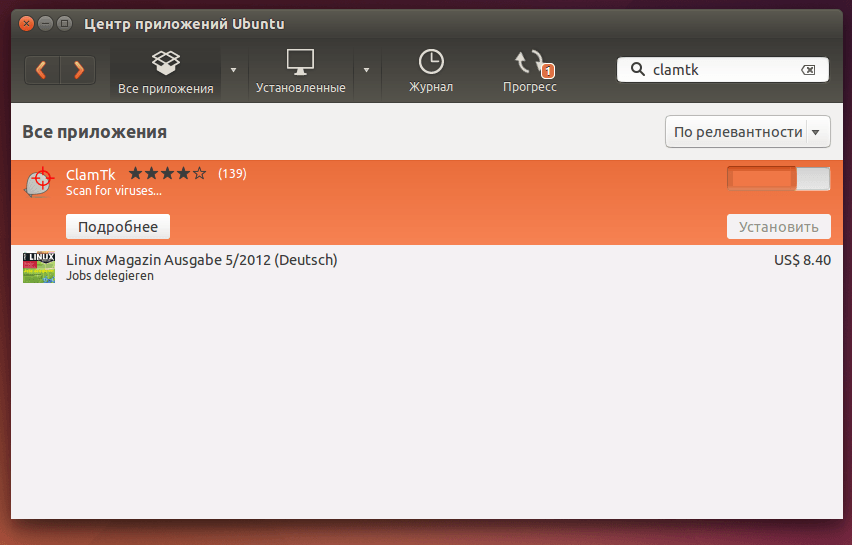852x545 pixels.
Task: Click the (139) reviews count
Action: coord(232,173)
